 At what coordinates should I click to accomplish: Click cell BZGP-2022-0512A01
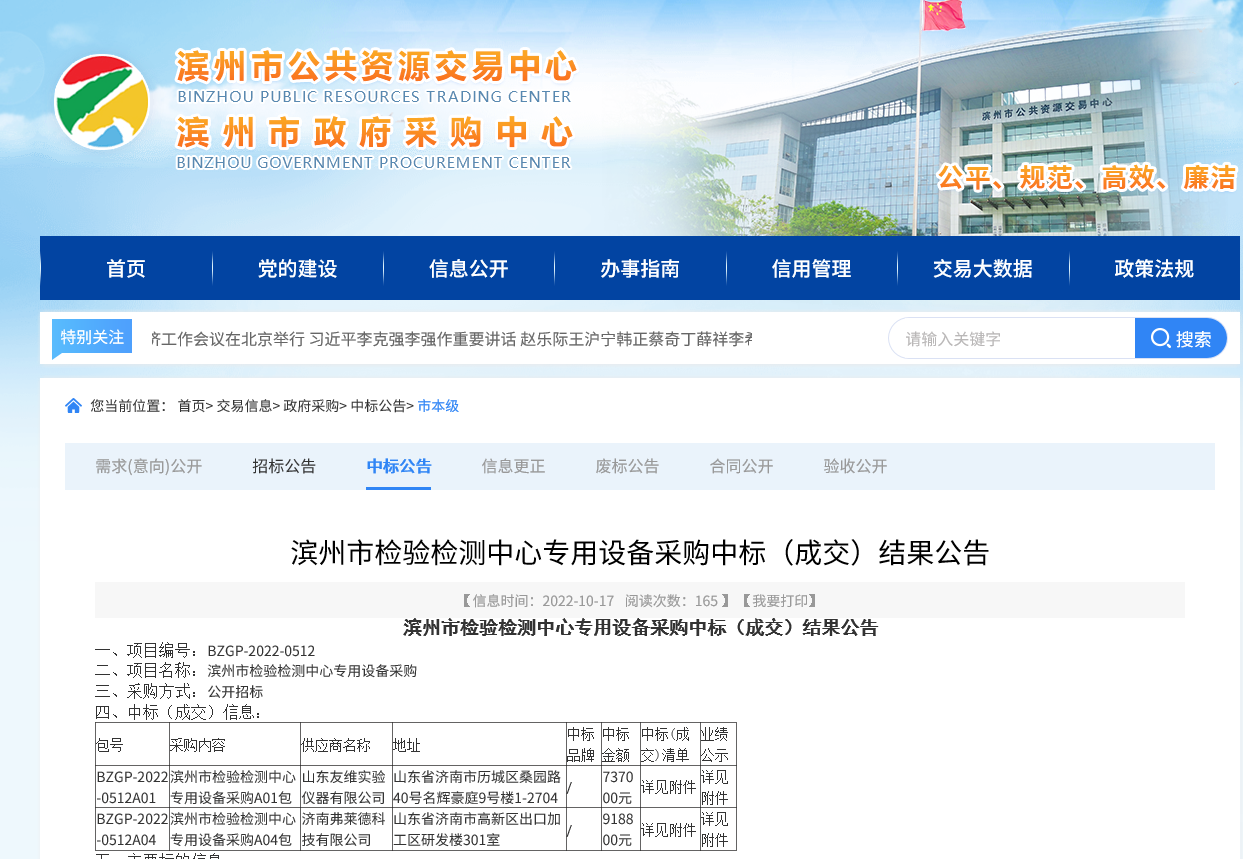[x=132, y=787]
